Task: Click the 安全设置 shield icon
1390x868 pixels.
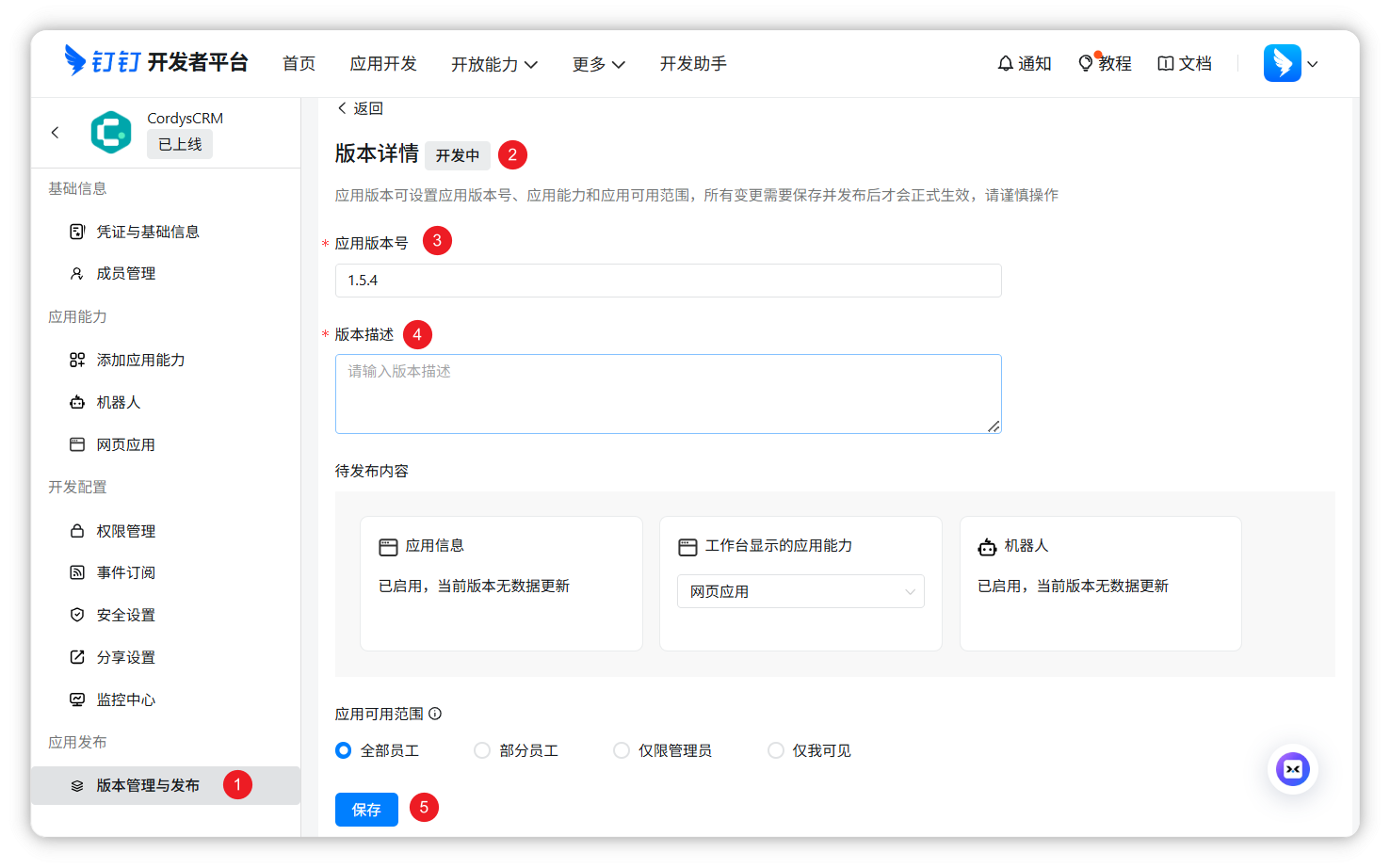Action: [77, 615]
